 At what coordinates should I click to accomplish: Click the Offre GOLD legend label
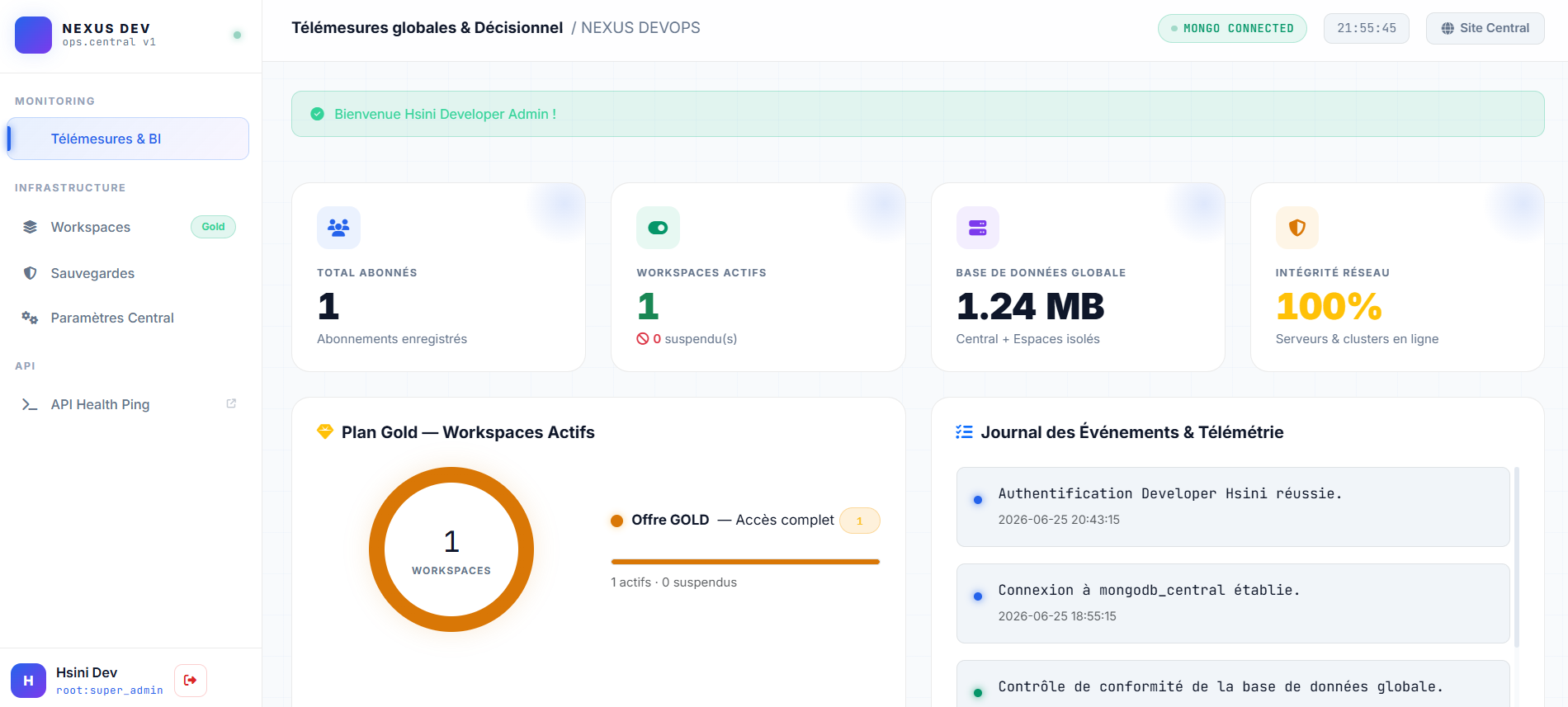(x=670, y=520)
